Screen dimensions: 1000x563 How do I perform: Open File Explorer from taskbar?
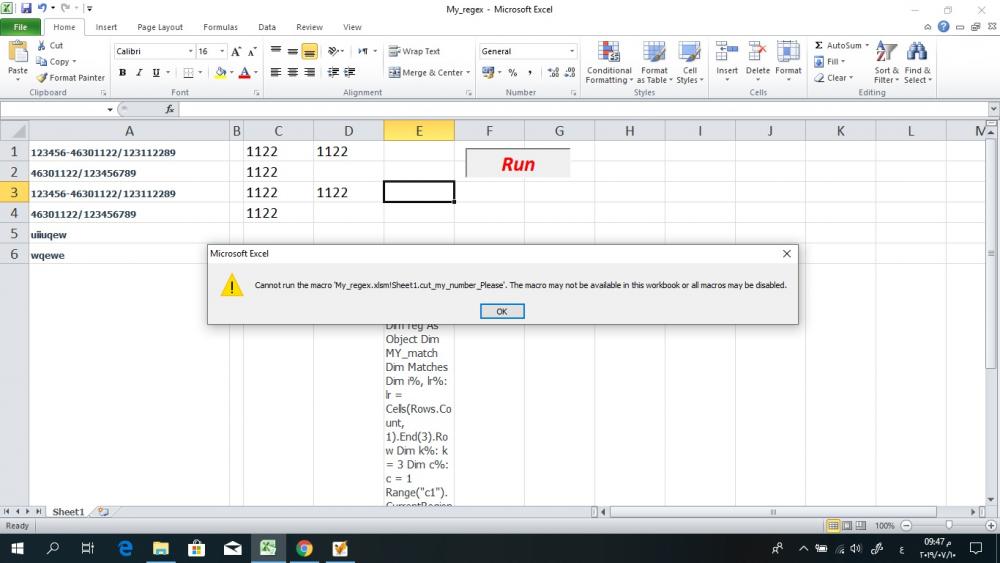coord(161,548)
